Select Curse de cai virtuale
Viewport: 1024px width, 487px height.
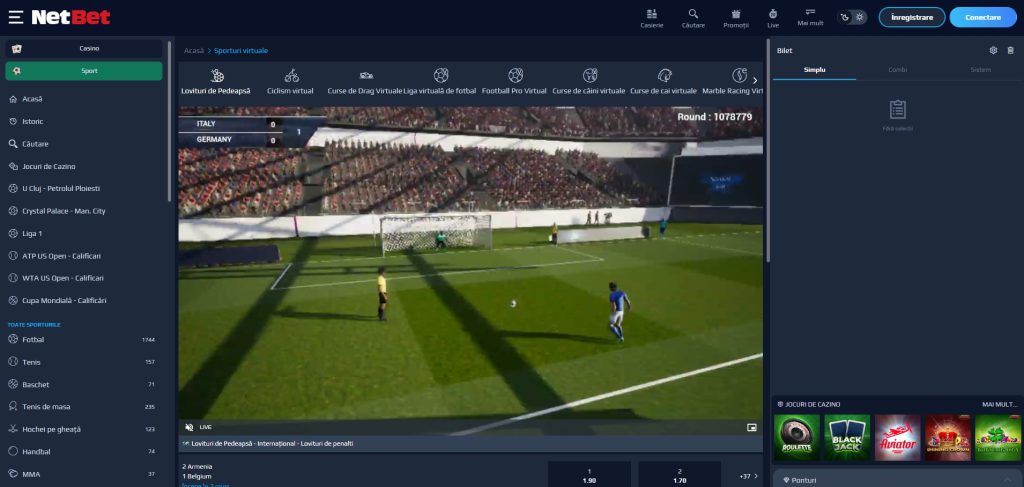tap(664, 82)
